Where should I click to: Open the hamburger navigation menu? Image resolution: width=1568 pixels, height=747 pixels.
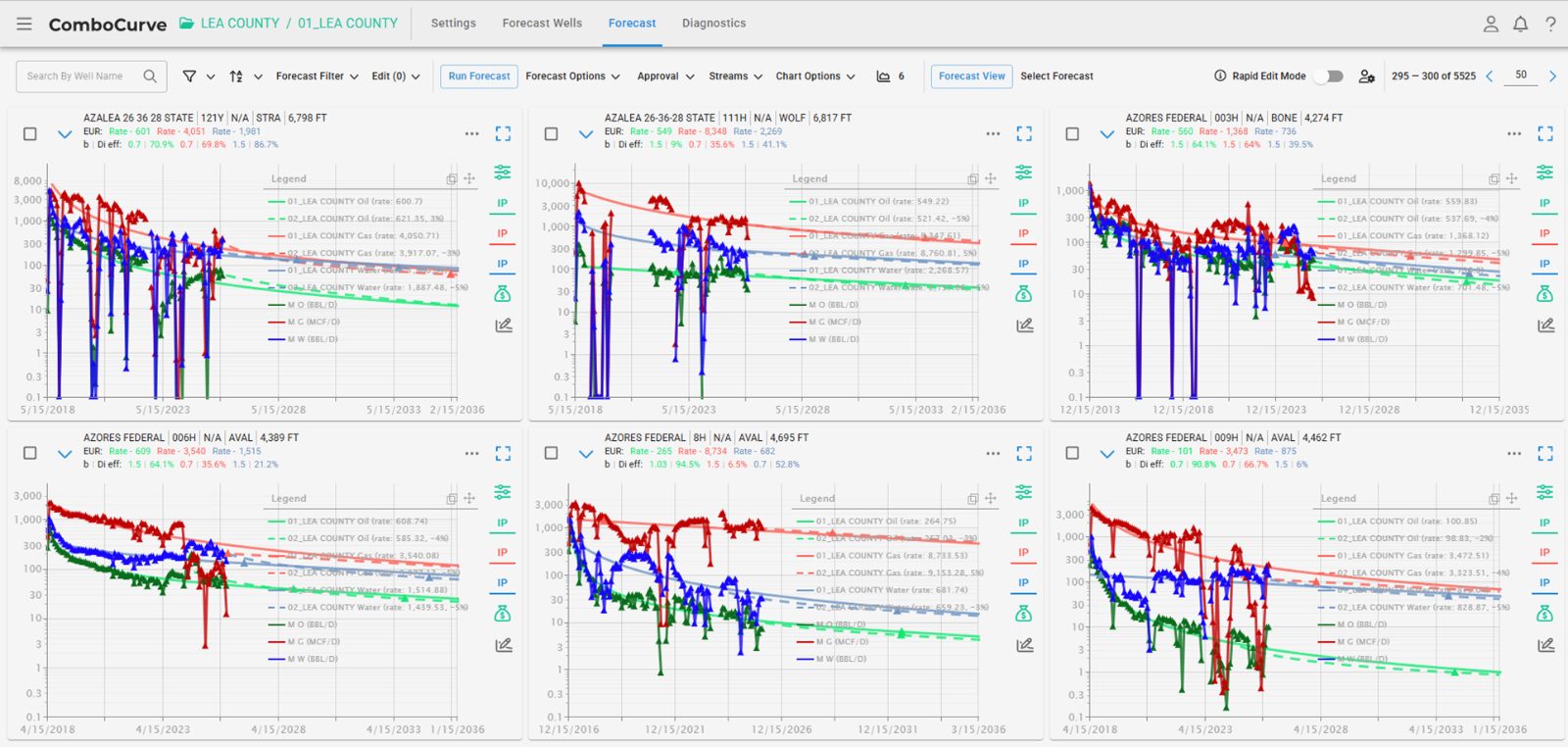click(x=24, y=24)
